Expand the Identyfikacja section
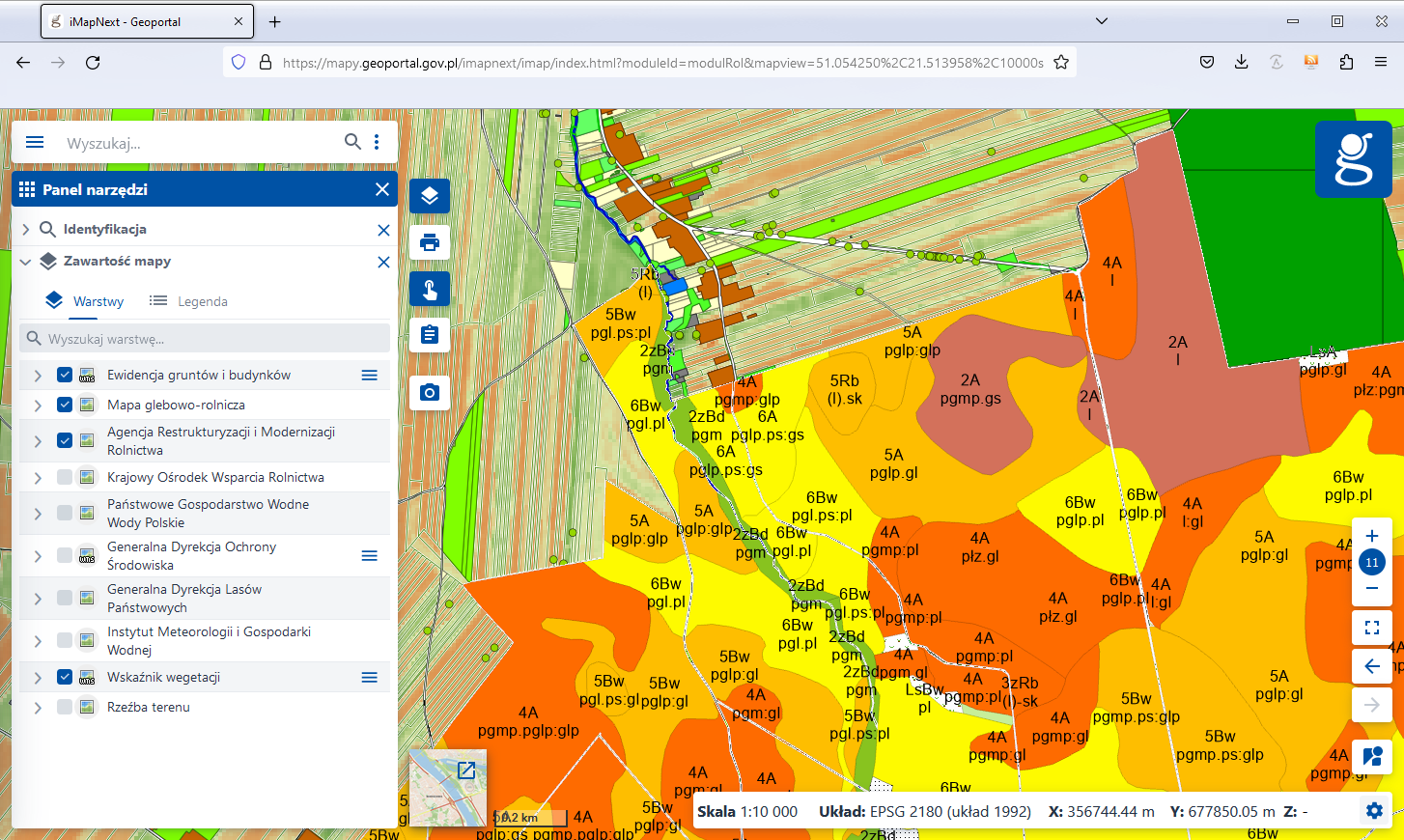The width and height of the screenshot is (1404, 840). (26, 230)
